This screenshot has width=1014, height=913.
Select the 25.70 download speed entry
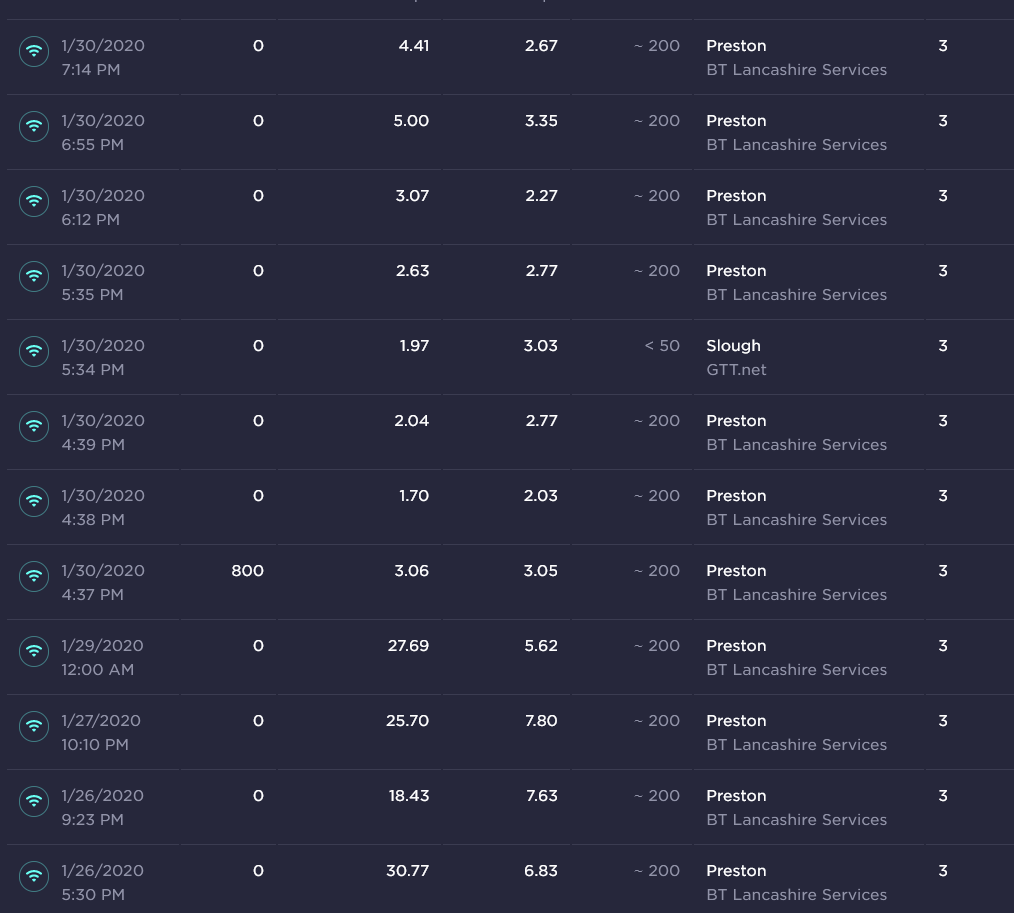click(x=407, y=721)
